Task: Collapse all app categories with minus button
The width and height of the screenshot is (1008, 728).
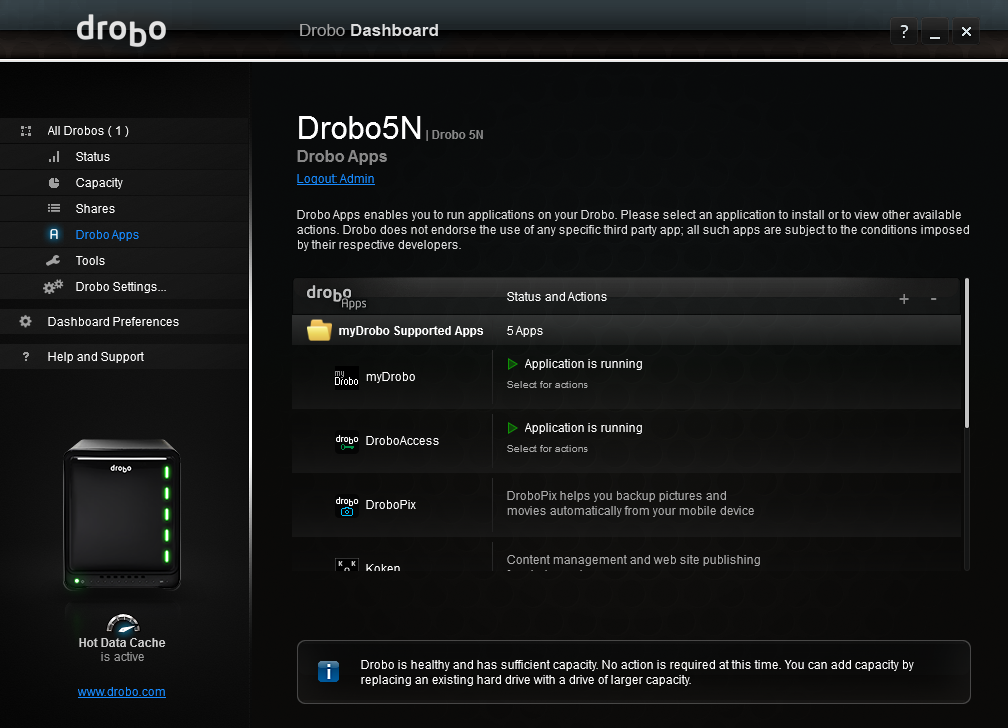Action: click(933, 298)
